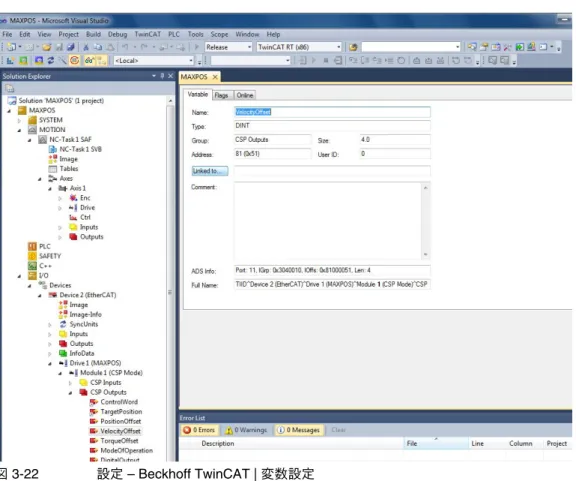Click the Solution Explorer vertical scrollbar
576x481 pixels.
pyautogui.click(x=170, y=279)
